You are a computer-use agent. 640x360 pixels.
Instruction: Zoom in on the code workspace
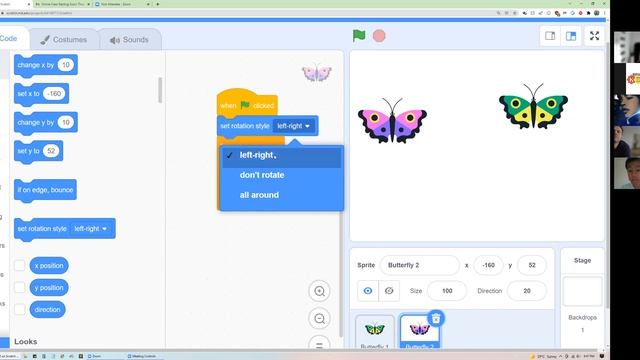[319, 291]
